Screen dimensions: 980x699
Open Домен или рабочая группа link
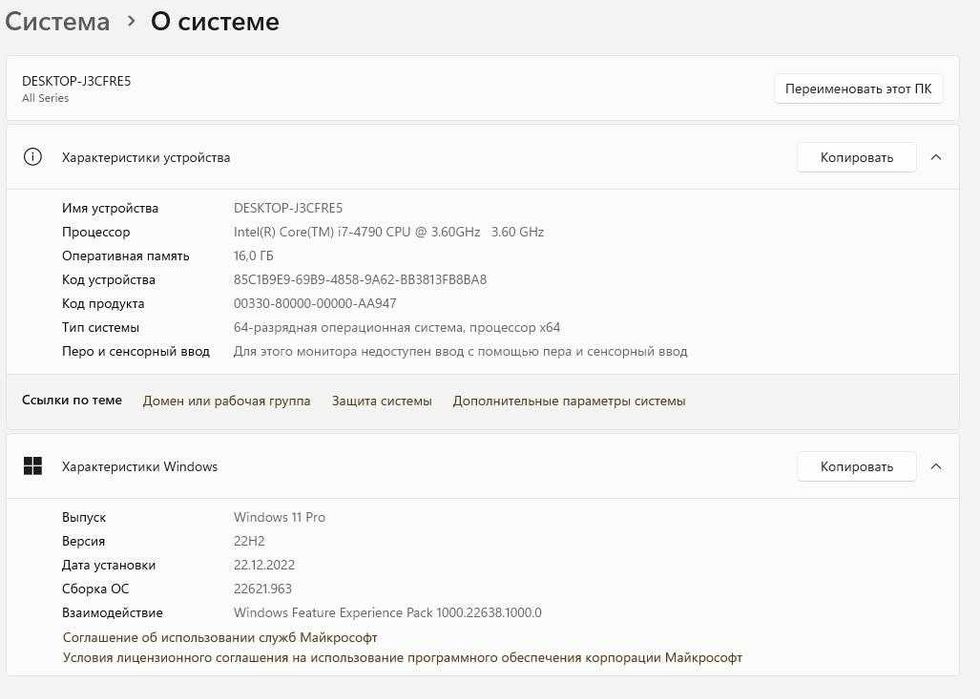(x=226, y=401)
